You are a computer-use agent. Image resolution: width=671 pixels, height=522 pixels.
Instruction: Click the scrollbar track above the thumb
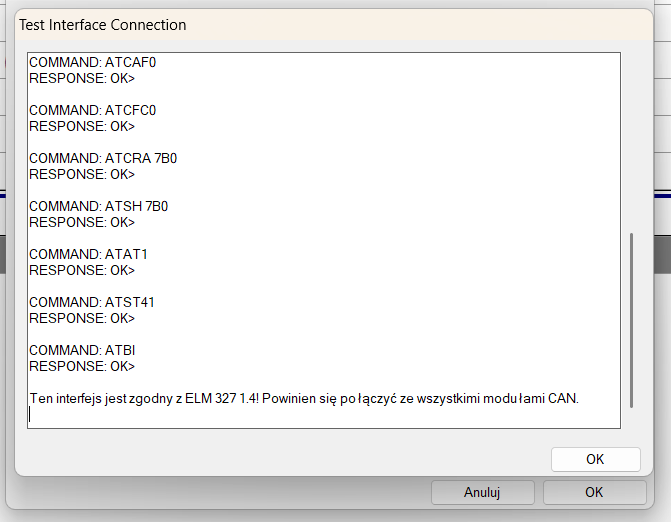[631, 140]
